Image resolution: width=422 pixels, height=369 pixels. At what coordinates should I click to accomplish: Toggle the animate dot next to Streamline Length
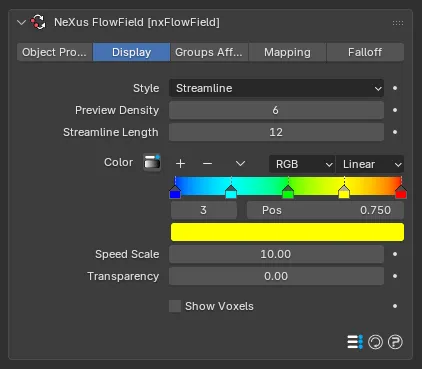(x=395, y=132)
